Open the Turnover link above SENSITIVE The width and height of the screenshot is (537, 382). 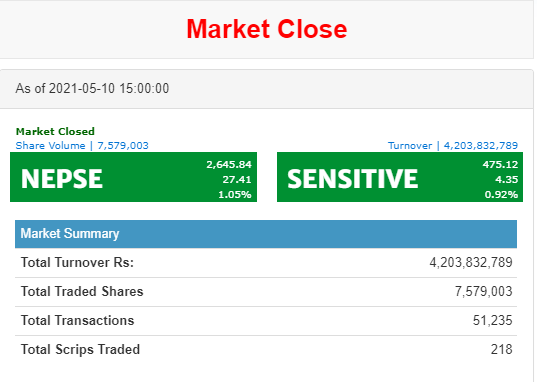(453, 146)
